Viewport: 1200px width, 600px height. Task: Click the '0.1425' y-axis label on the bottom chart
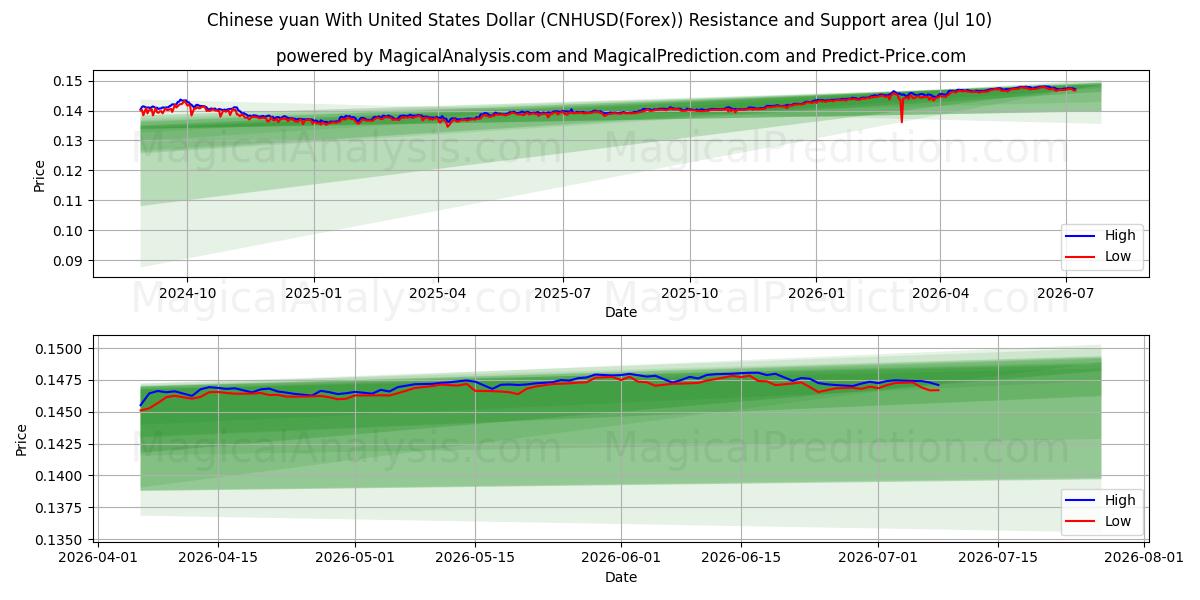[x=60, y=444]
